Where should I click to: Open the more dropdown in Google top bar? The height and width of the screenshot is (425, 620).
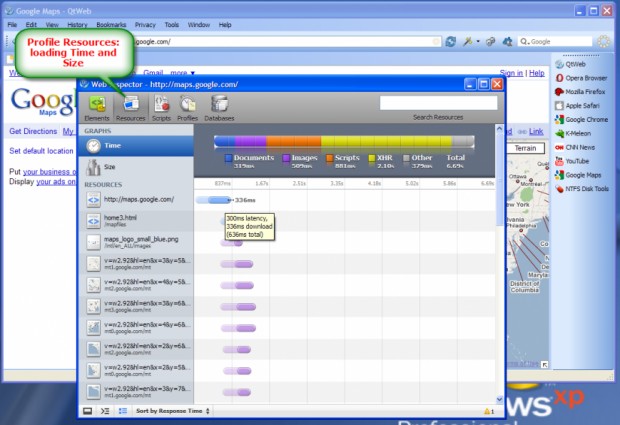[x=183, y=73]
